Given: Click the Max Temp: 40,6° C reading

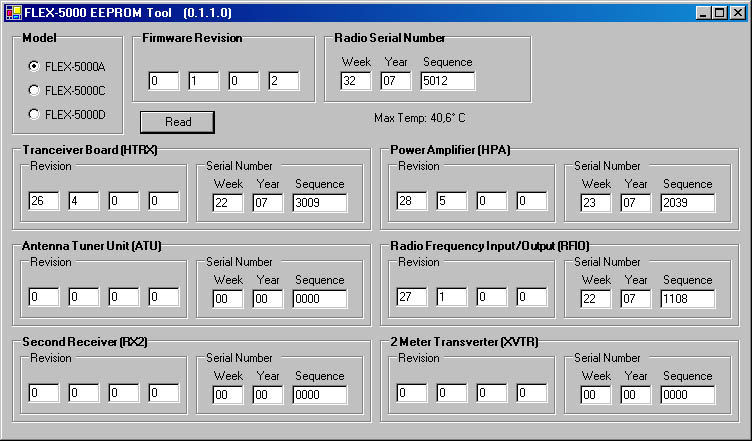Looking at the screenshot, I should point(420,118).
